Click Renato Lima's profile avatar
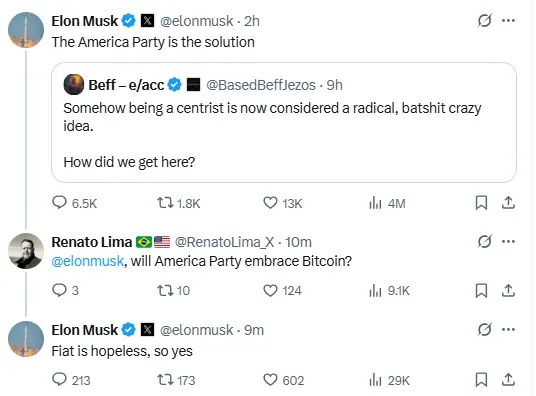The width and height of the screenshot is (536, 396). pyautogui.click(x=26, y=251)
